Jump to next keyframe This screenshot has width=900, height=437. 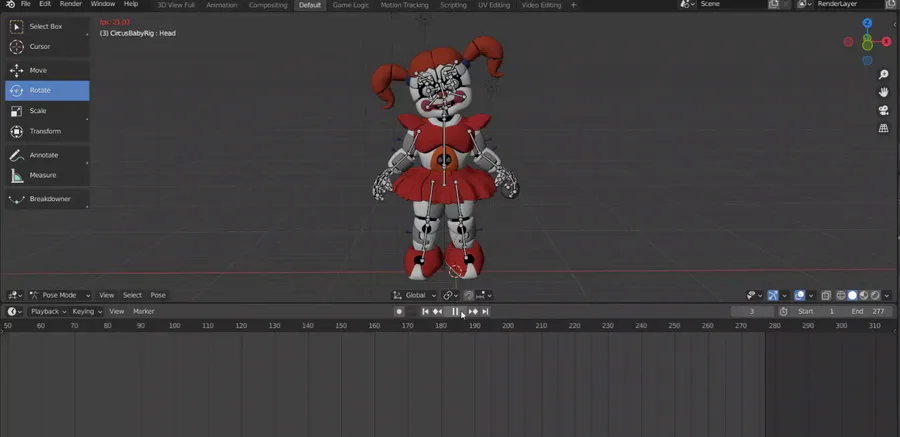click(x=473, y=311)
